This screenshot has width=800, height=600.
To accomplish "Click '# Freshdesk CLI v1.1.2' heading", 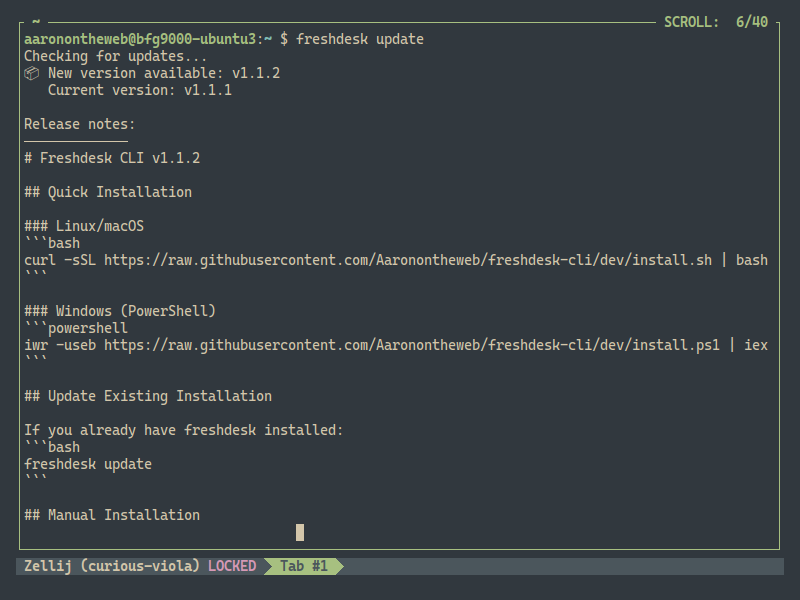I will tap(112, 158).
